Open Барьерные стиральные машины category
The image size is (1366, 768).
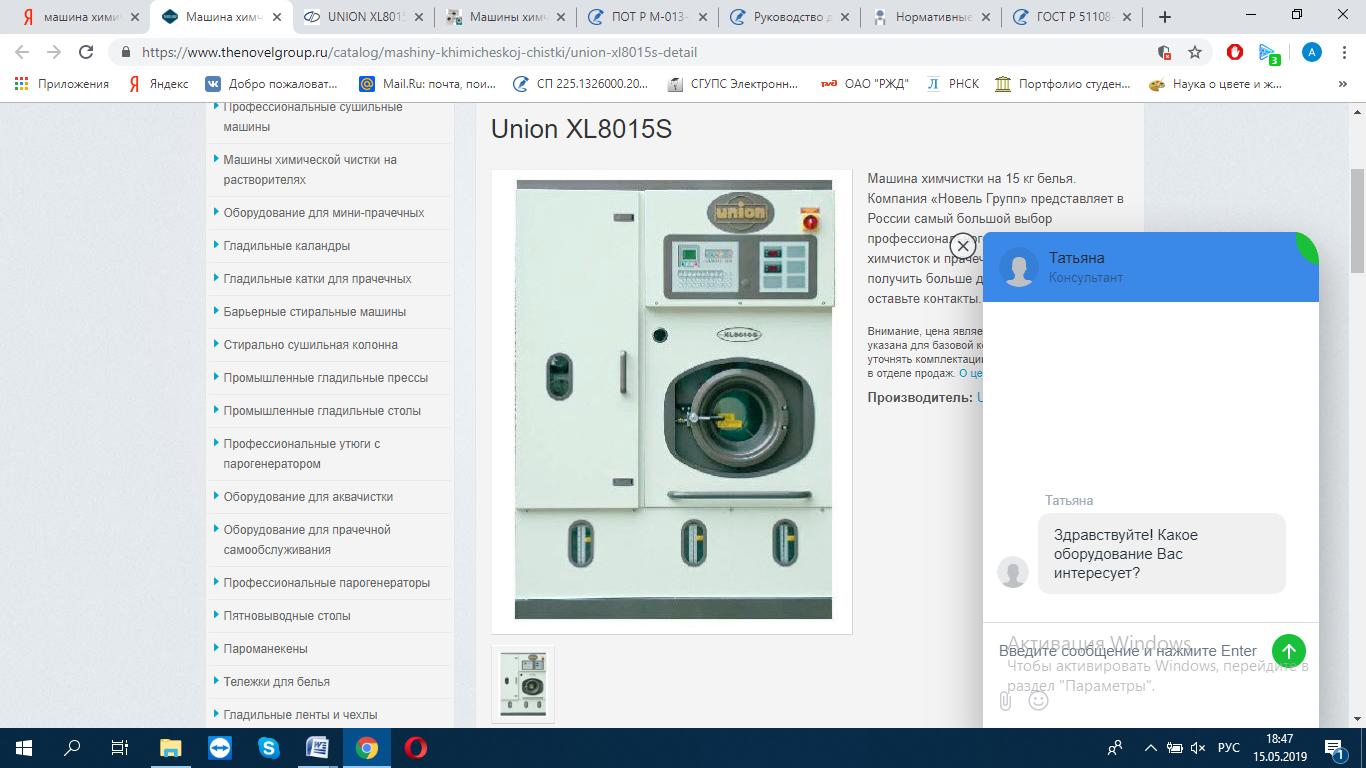(x=315, y=312)
